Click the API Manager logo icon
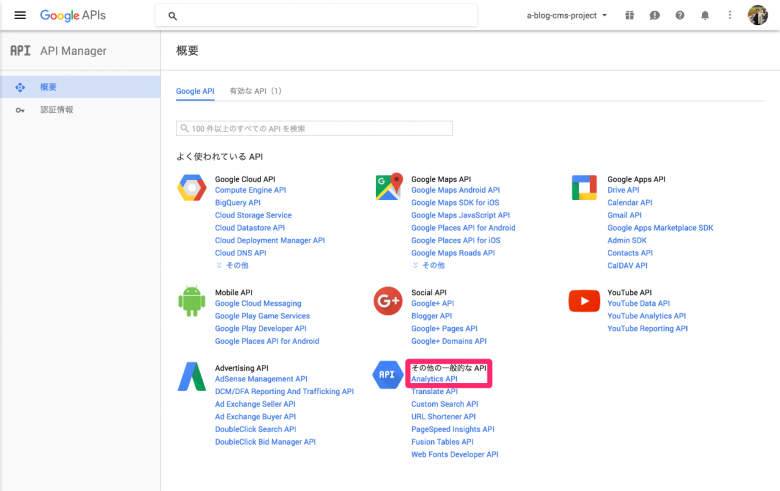Viewport: 780px width, 491px height. (20, 51)
